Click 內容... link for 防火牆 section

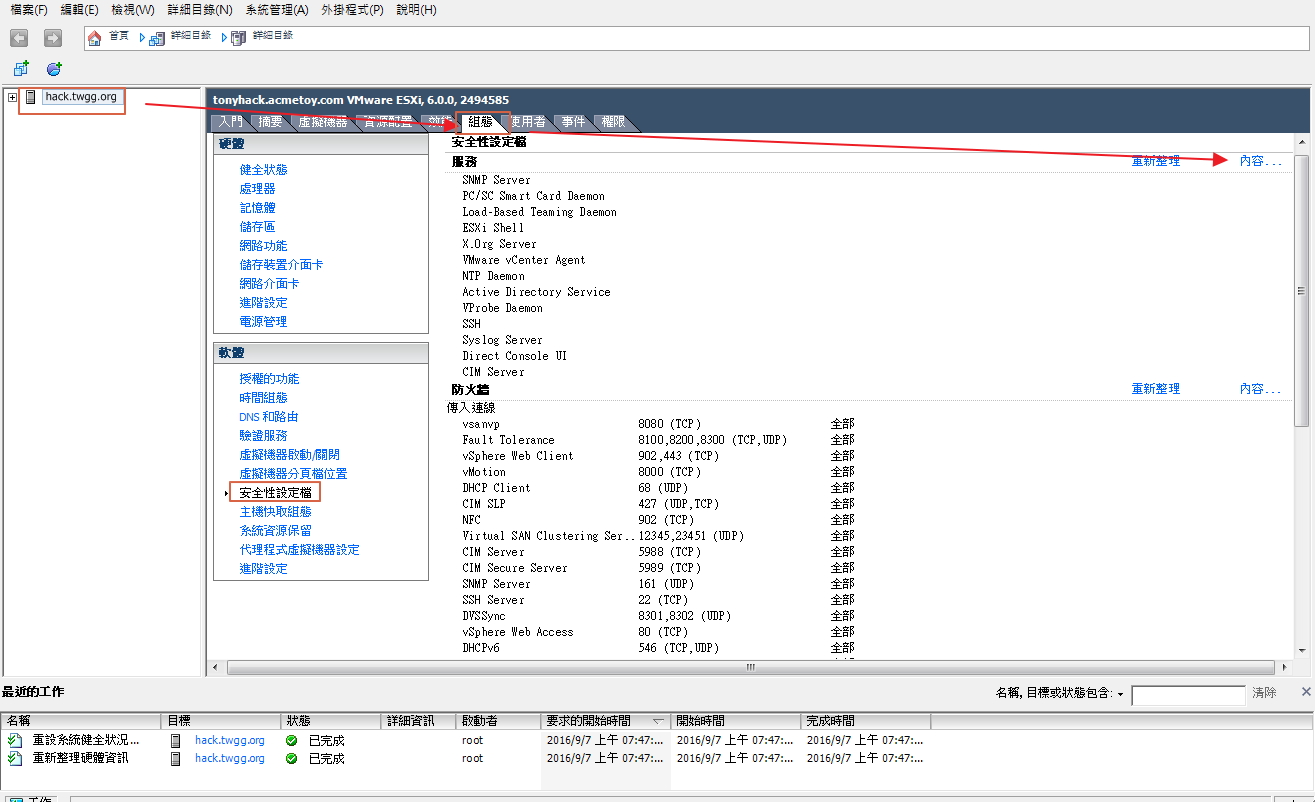(1260, 389)
